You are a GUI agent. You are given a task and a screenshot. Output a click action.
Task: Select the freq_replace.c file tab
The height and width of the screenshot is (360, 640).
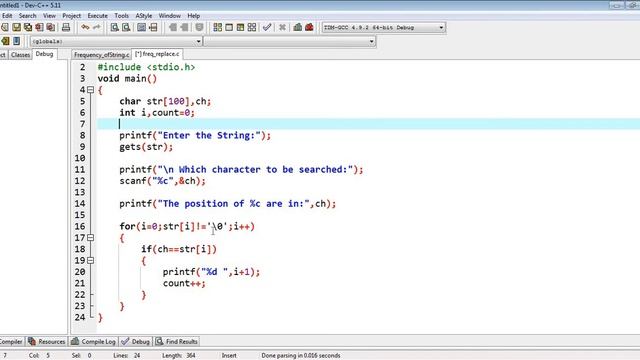[157, 54]
